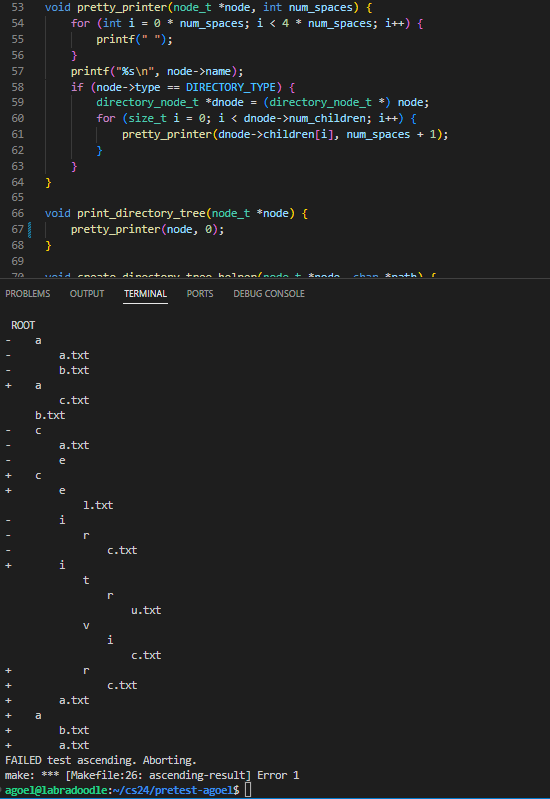Select line number 67 in the gutter

point(18,229)
